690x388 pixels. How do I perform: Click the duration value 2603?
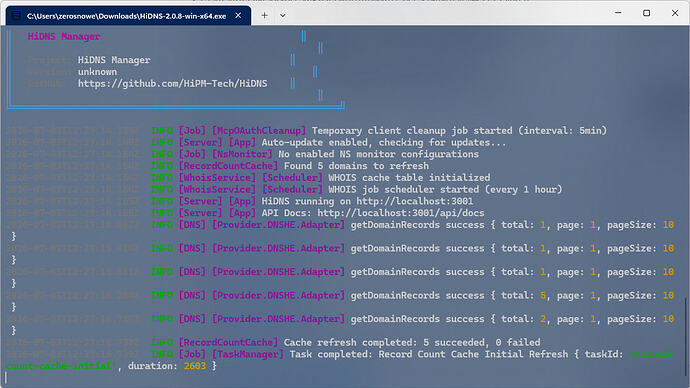click(195, 366)
